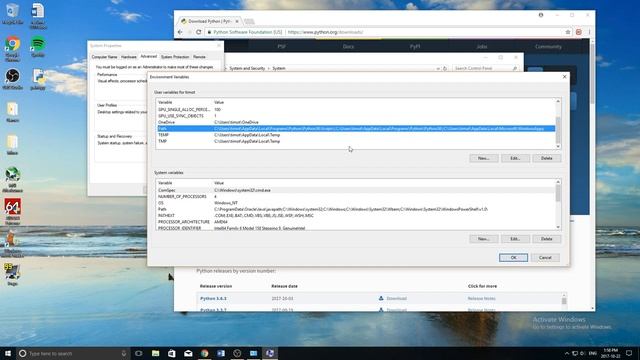Click the taskbar search box

pyautogui.click(x=73, y=353)
